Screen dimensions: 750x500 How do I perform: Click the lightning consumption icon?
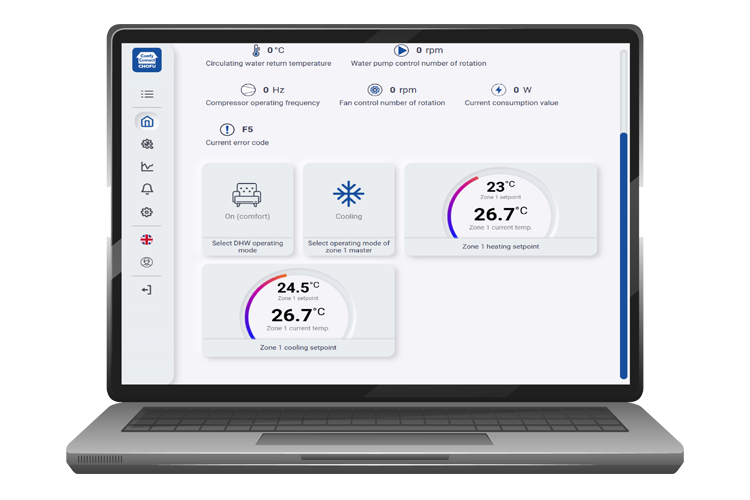[x=498, y=90]
